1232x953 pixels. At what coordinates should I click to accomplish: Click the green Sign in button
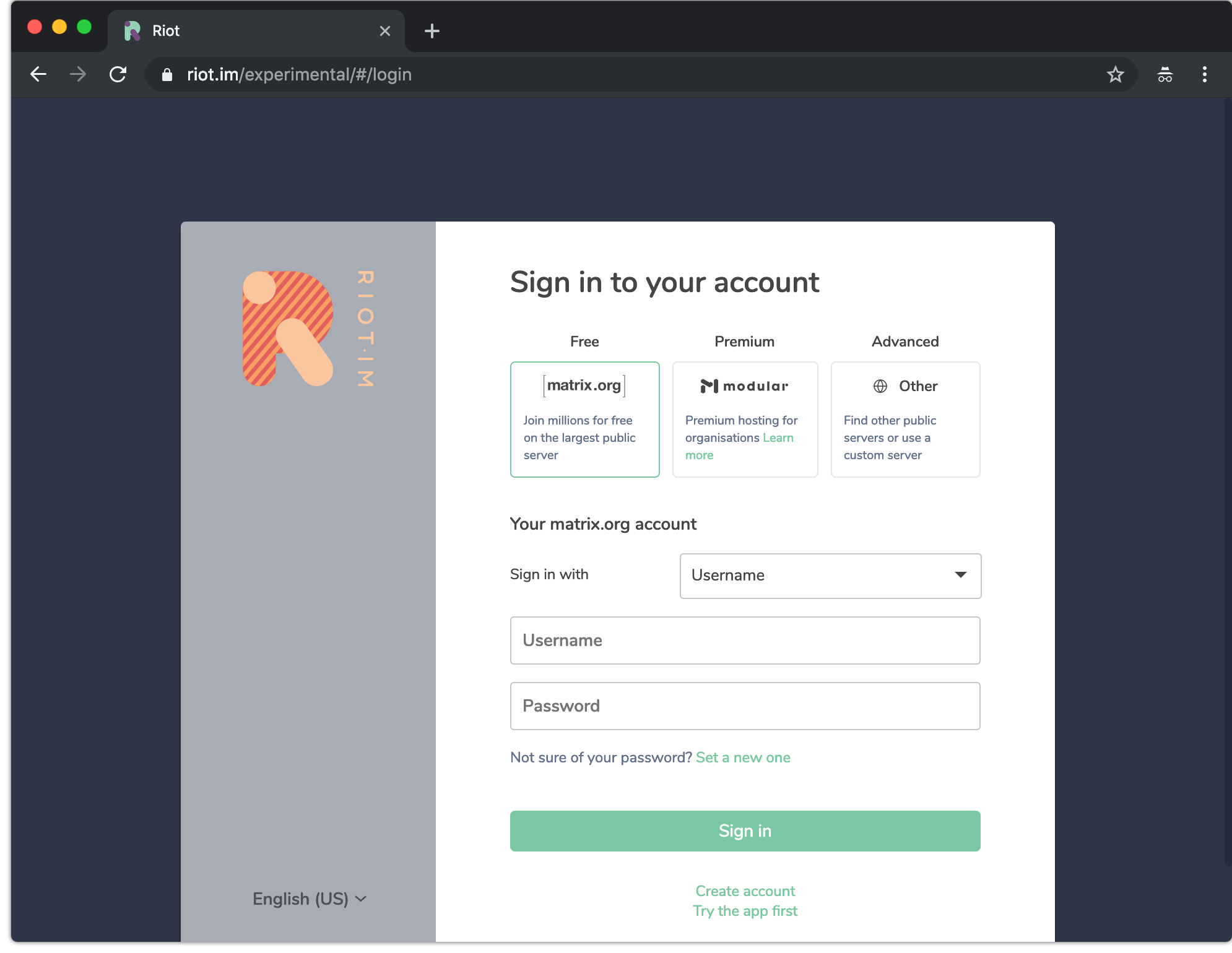(745, 831)
